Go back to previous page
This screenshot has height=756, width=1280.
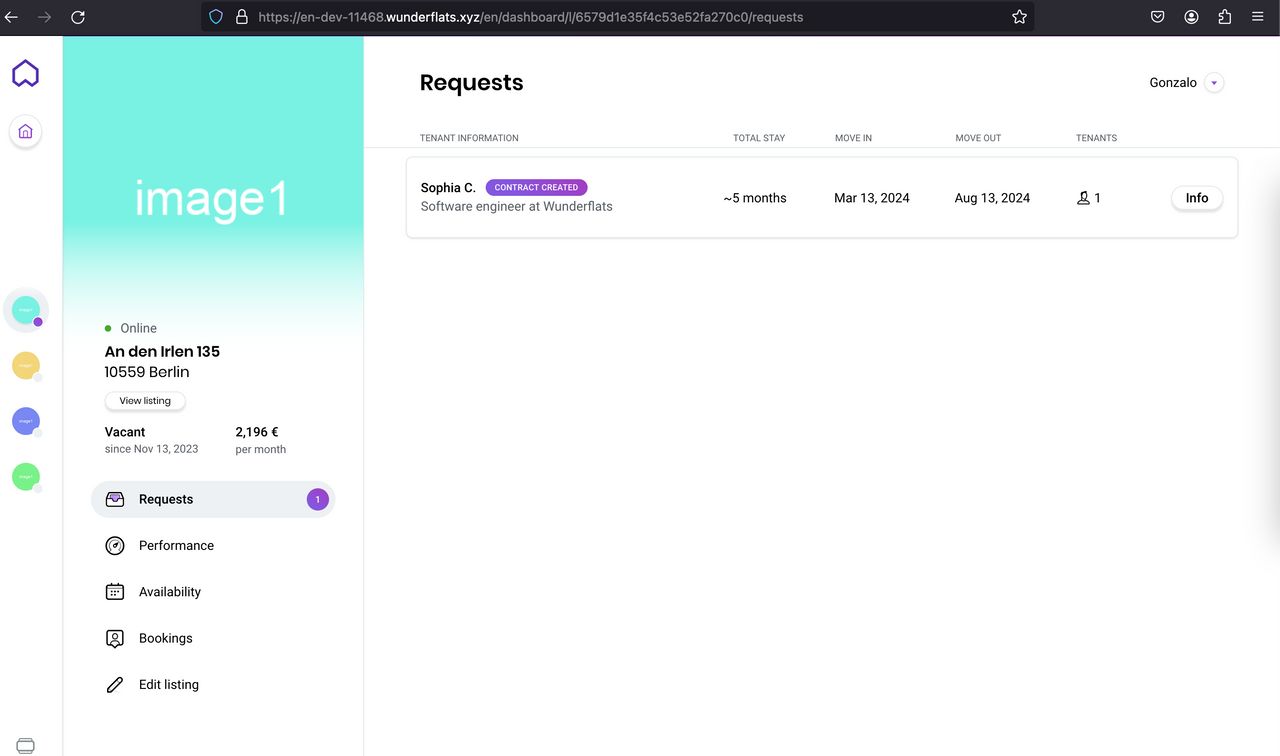click(x=12, y=17)
